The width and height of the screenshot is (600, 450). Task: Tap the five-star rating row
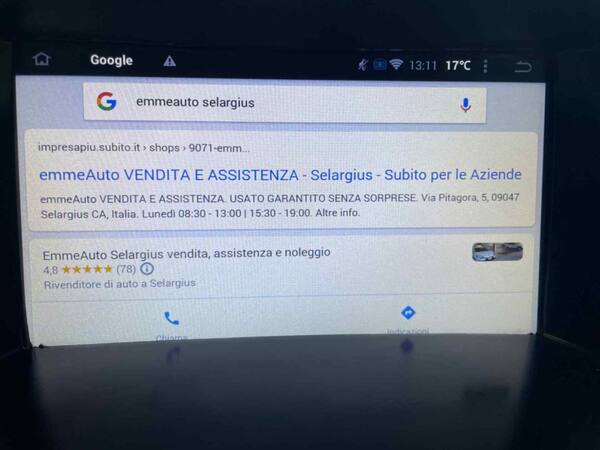coord(87,269)
